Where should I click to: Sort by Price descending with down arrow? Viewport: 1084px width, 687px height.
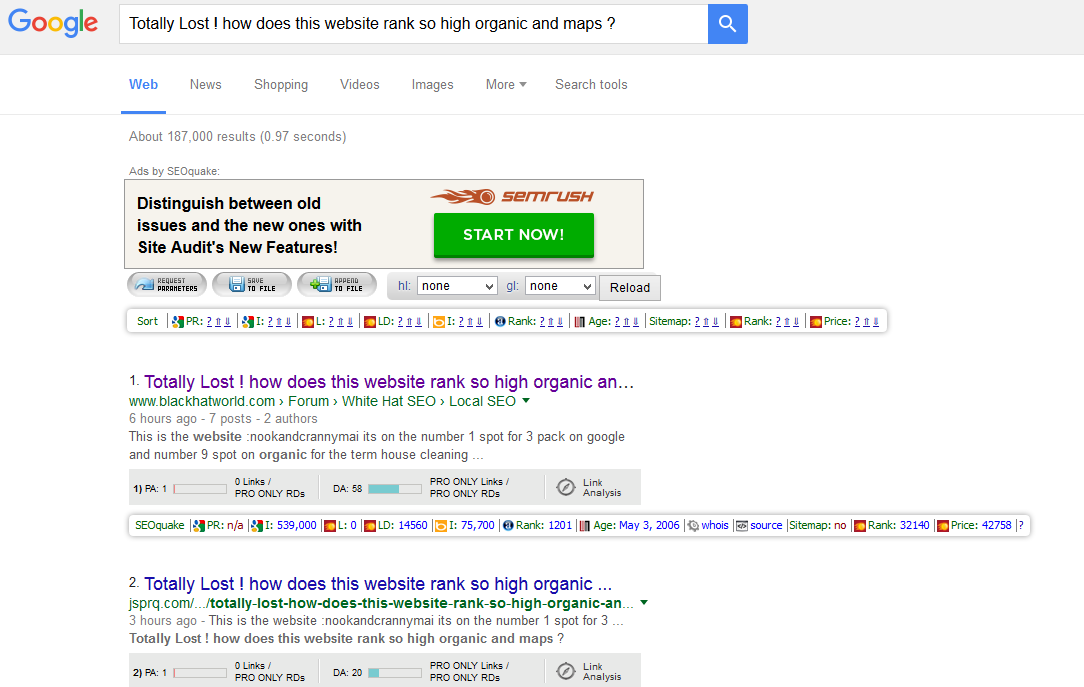click(x=876, y=321)
